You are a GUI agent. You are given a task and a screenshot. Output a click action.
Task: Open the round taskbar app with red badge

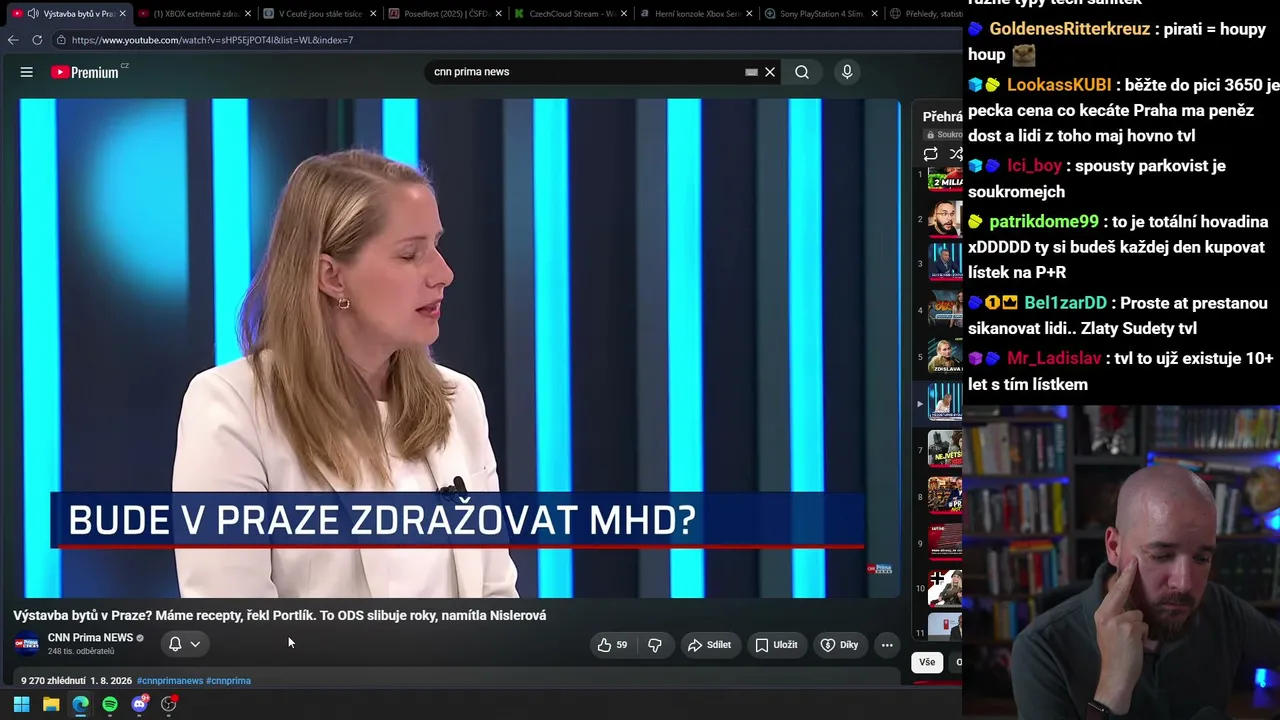[x=169, y=704]
